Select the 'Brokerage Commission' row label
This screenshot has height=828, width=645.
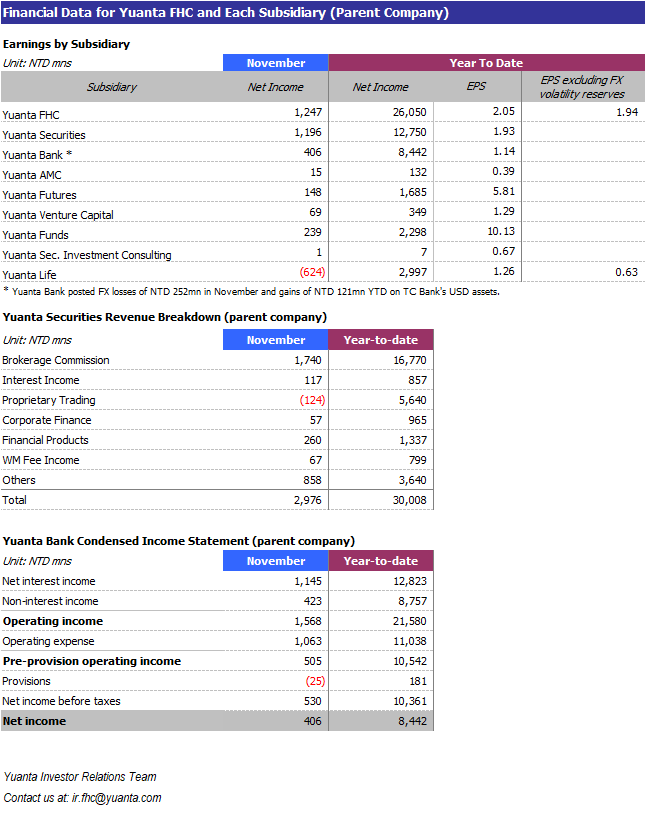click(55, 360)
